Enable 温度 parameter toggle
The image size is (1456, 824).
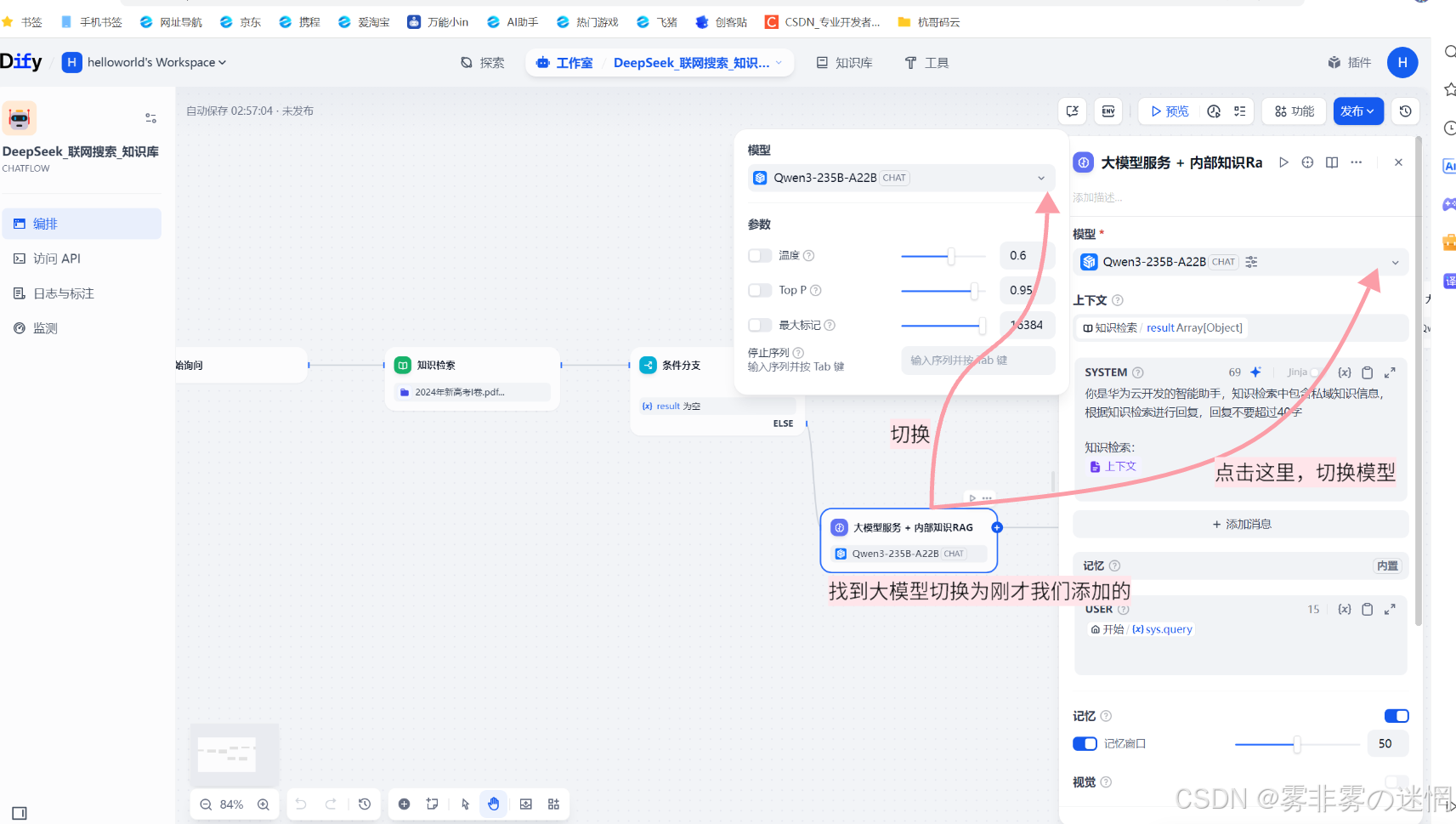tap(760, 256)
